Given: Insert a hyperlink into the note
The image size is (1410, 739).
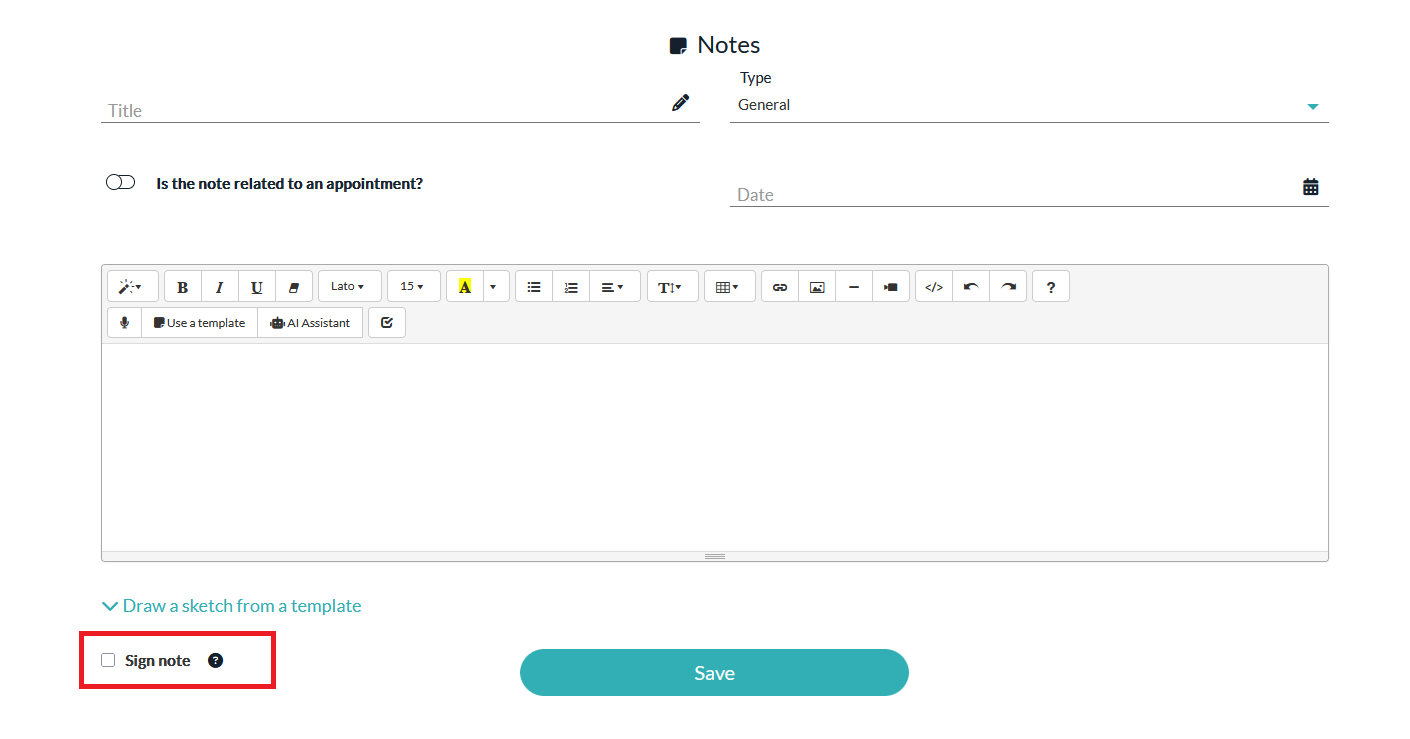Looking at the screenshot, I should 780,287.
